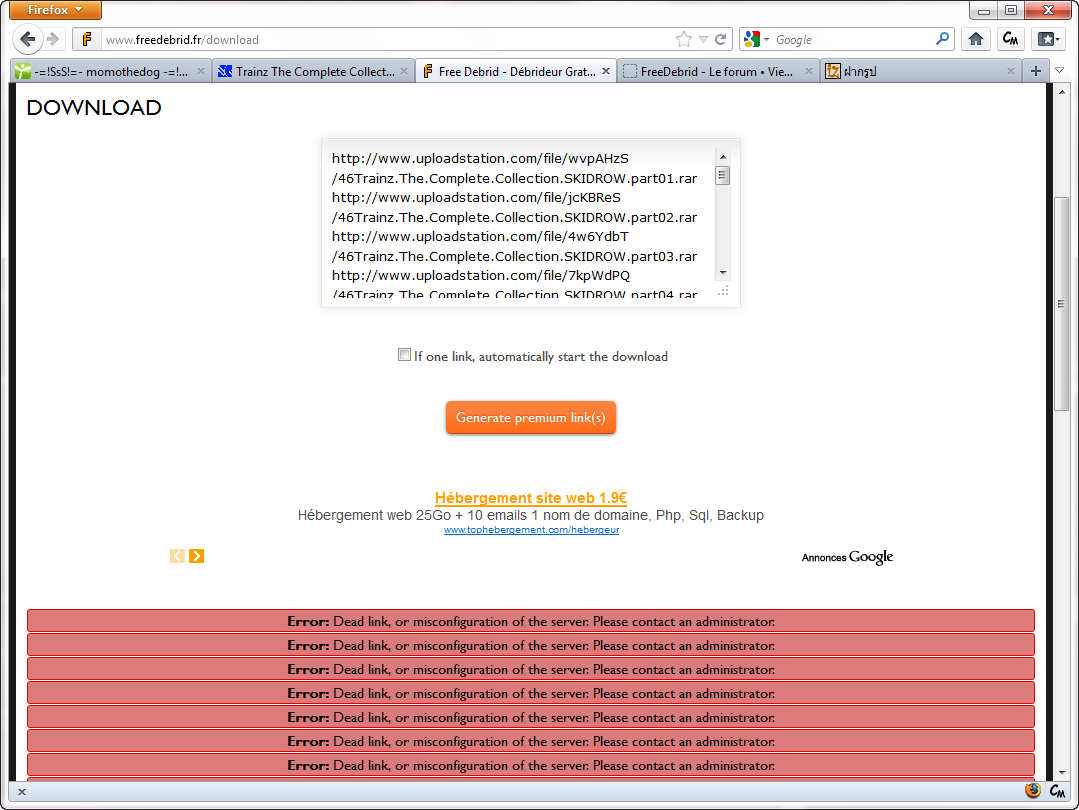1079x810 pixels.
Task: Click the uploadstation link ending 7kpWdPQ
Action: click(481, 275)
